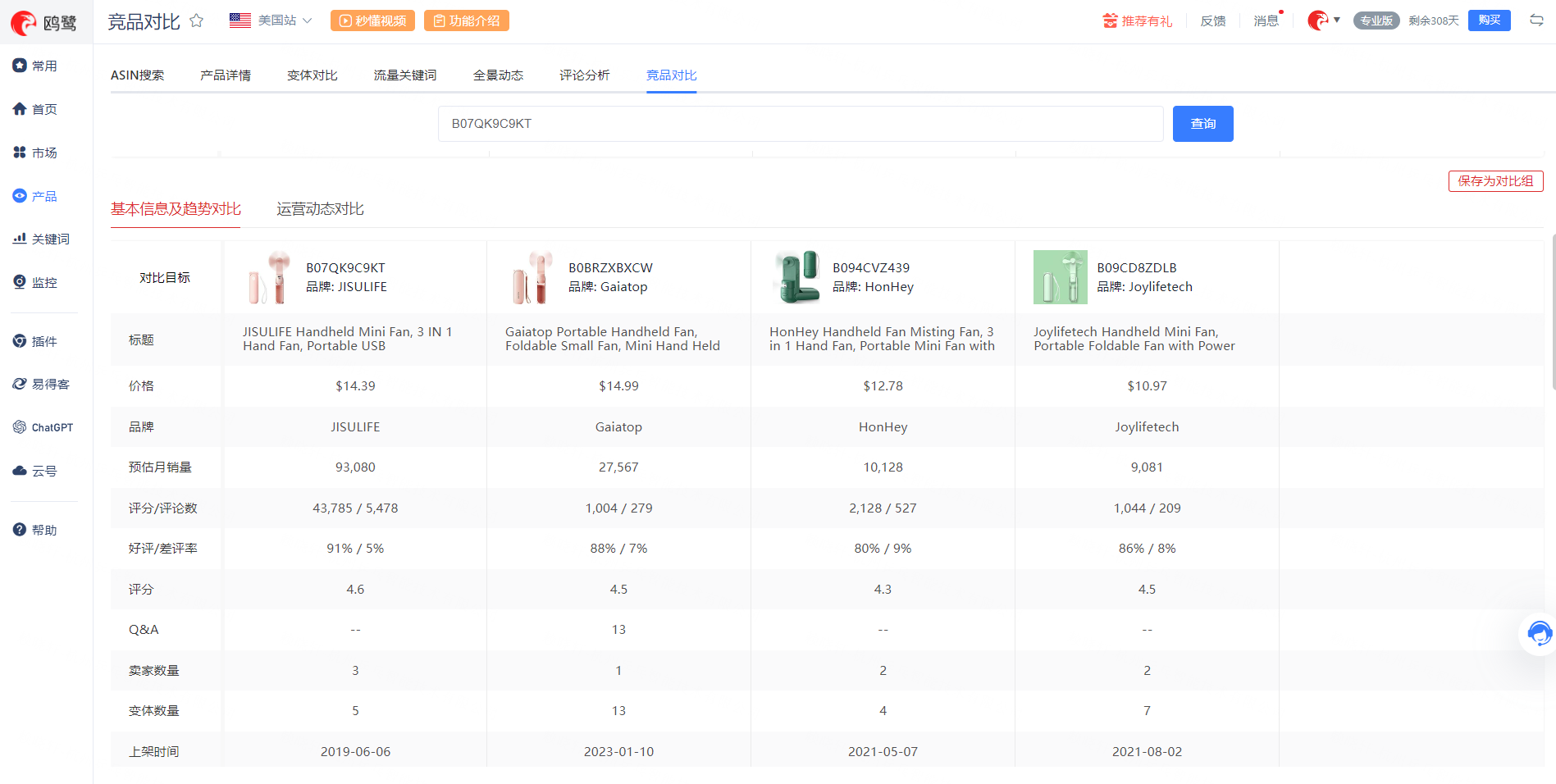Image resolution: width=1556 pixels, height=784 pixels.
Task: Open the 产品 sidebar item
Action: point(35,196)
